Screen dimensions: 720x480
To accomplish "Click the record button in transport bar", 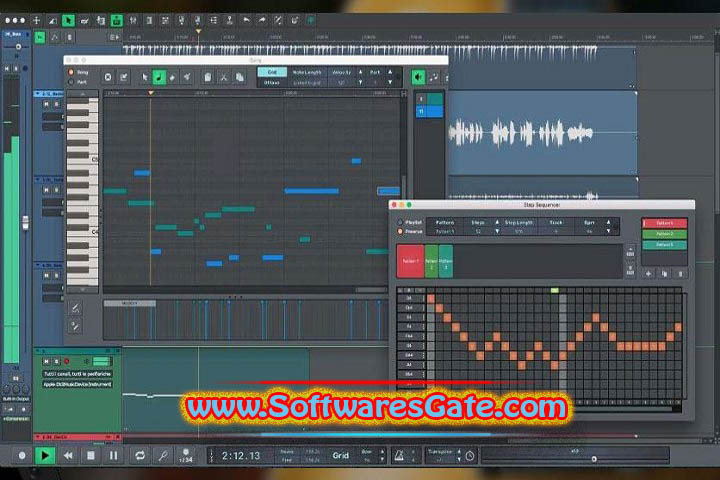I will tap(22, 456).
